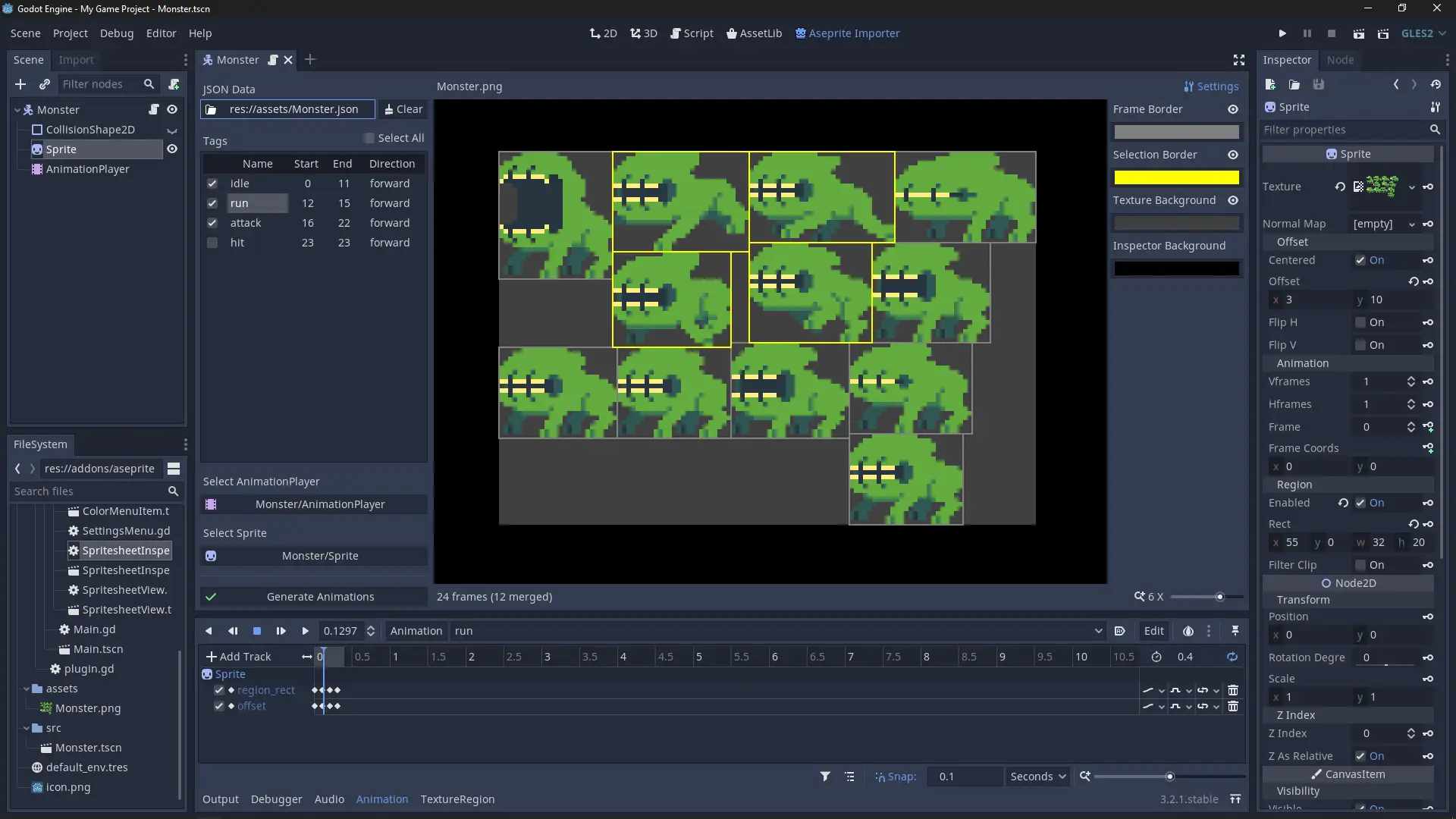The width and height of the screenshot is (1456, 819).
Task: Open Sprite object properties tools
Action: [1435, 107]
